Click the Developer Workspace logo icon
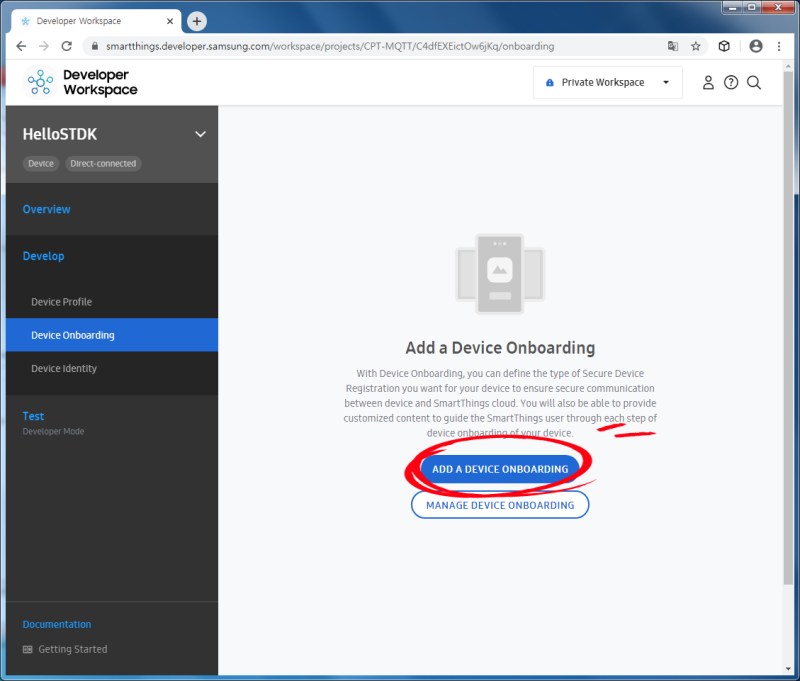 (x=39, y=82)
